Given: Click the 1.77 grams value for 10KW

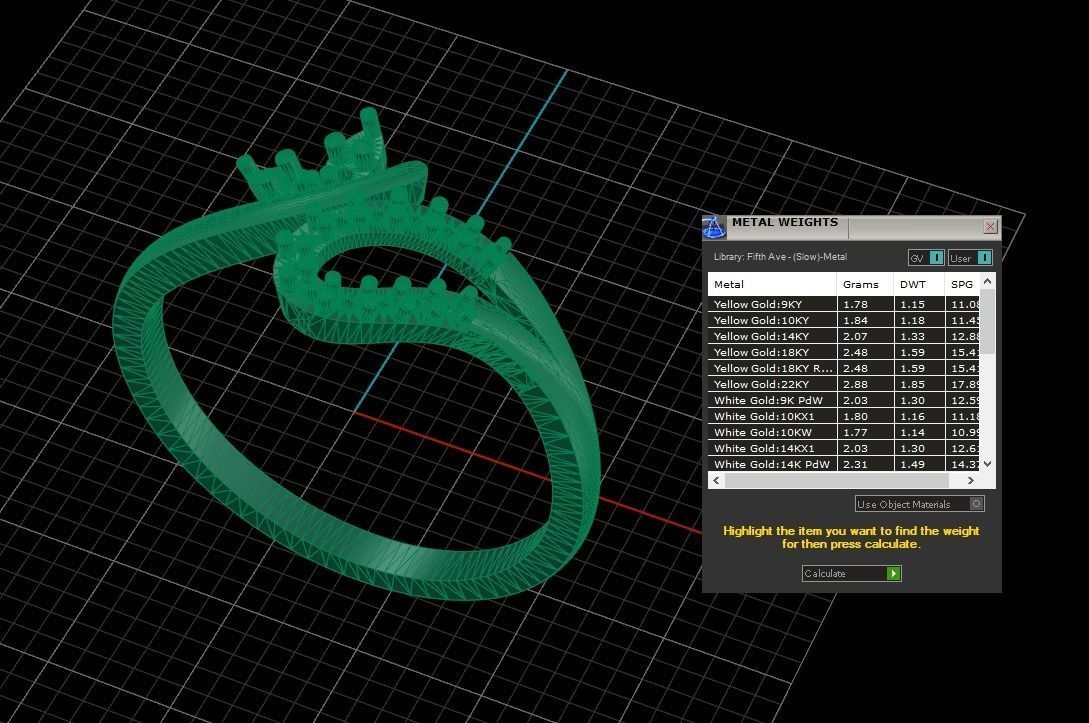Looking at the screenshot, I should (x=856, y=432).
